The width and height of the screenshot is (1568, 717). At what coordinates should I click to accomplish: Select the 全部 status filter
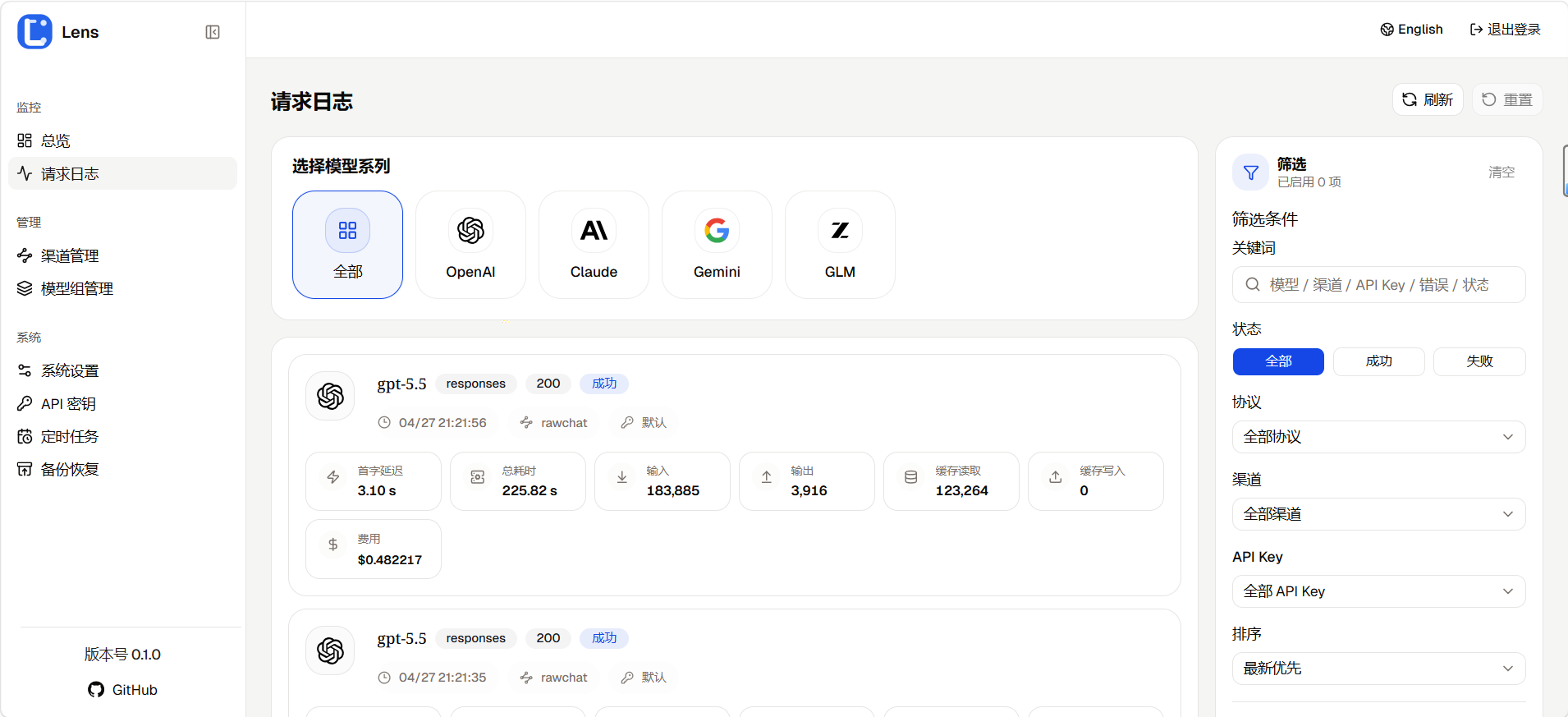tap(1278, 361)
